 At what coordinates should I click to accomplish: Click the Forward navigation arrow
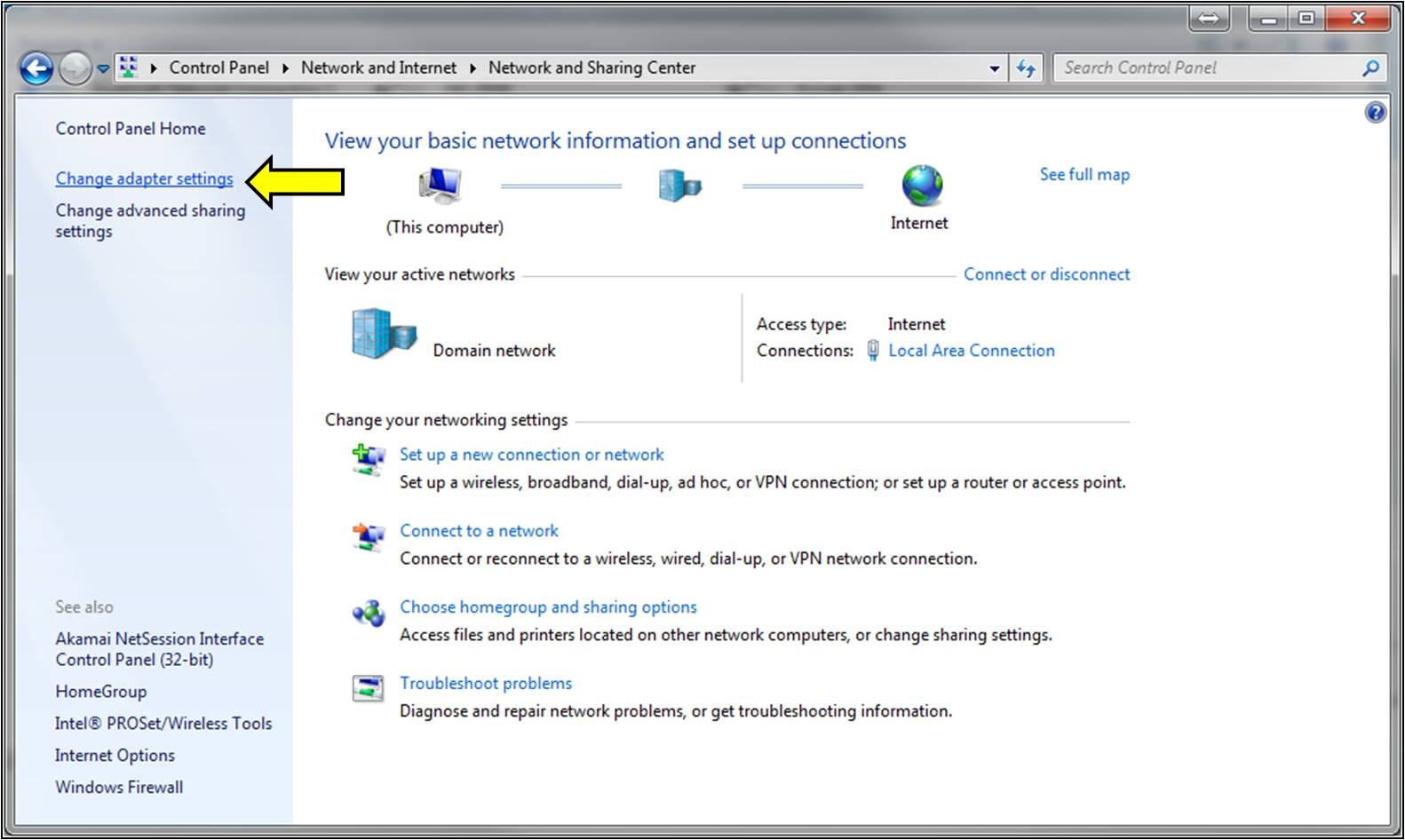click(x=75, y=68)
